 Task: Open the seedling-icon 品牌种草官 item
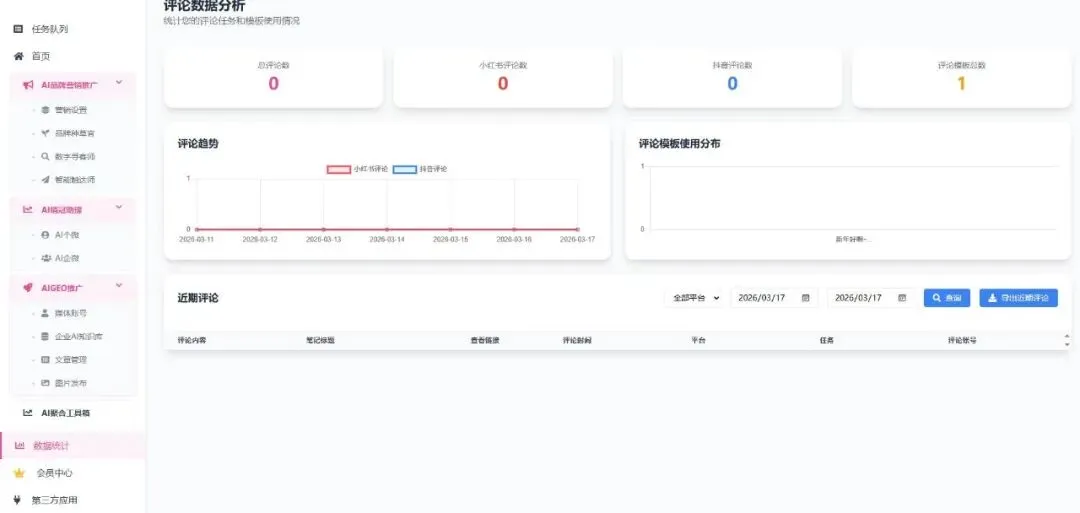click(x=45, y=133)
